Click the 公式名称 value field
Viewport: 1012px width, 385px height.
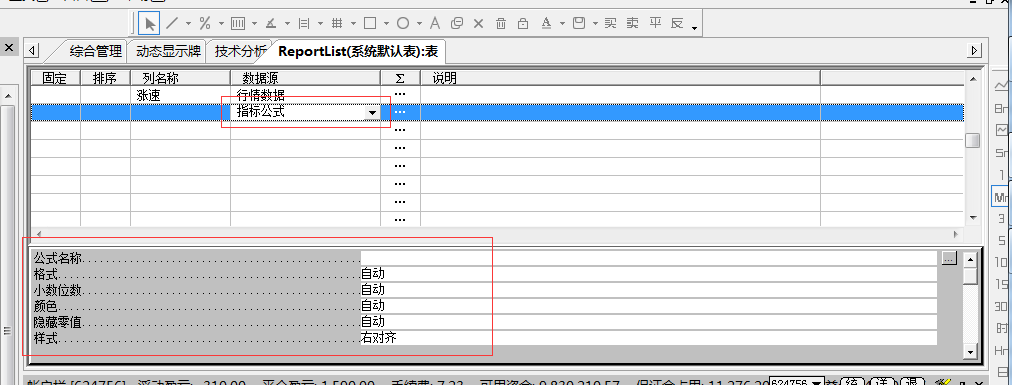click(x=648, y=258)
